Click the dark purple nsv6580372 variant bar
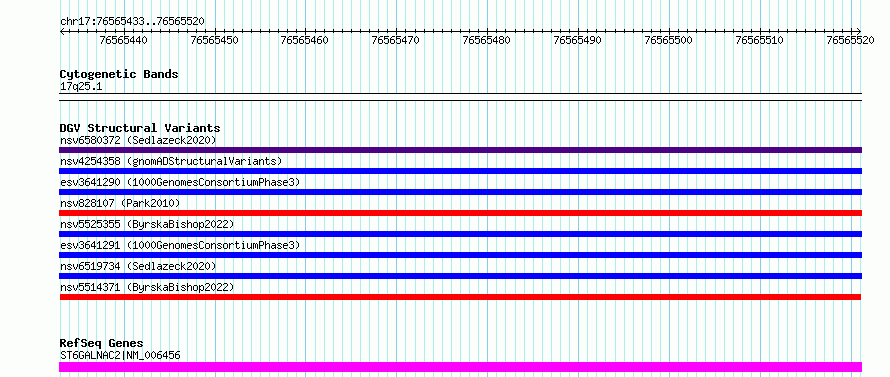Viewport: 890px width, 377px height. pyautogui.click(x=460, y=150)
